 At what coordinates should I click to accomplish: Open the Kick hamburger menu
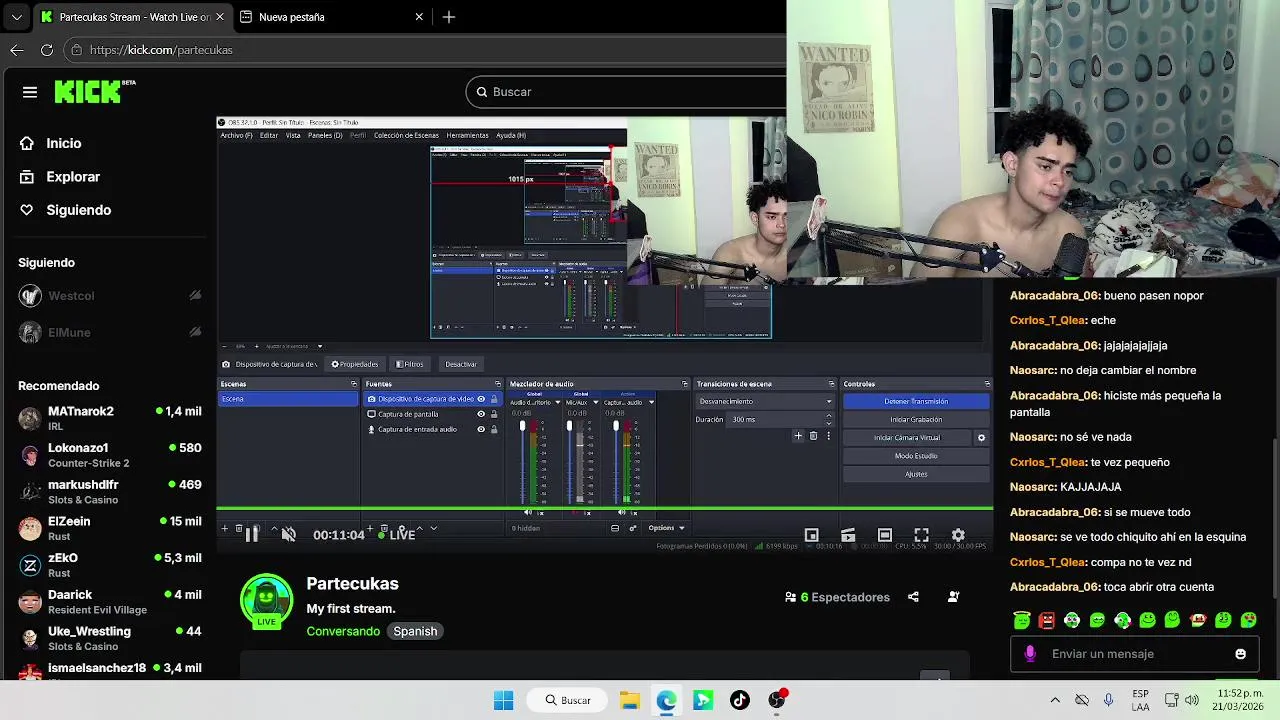30,92
